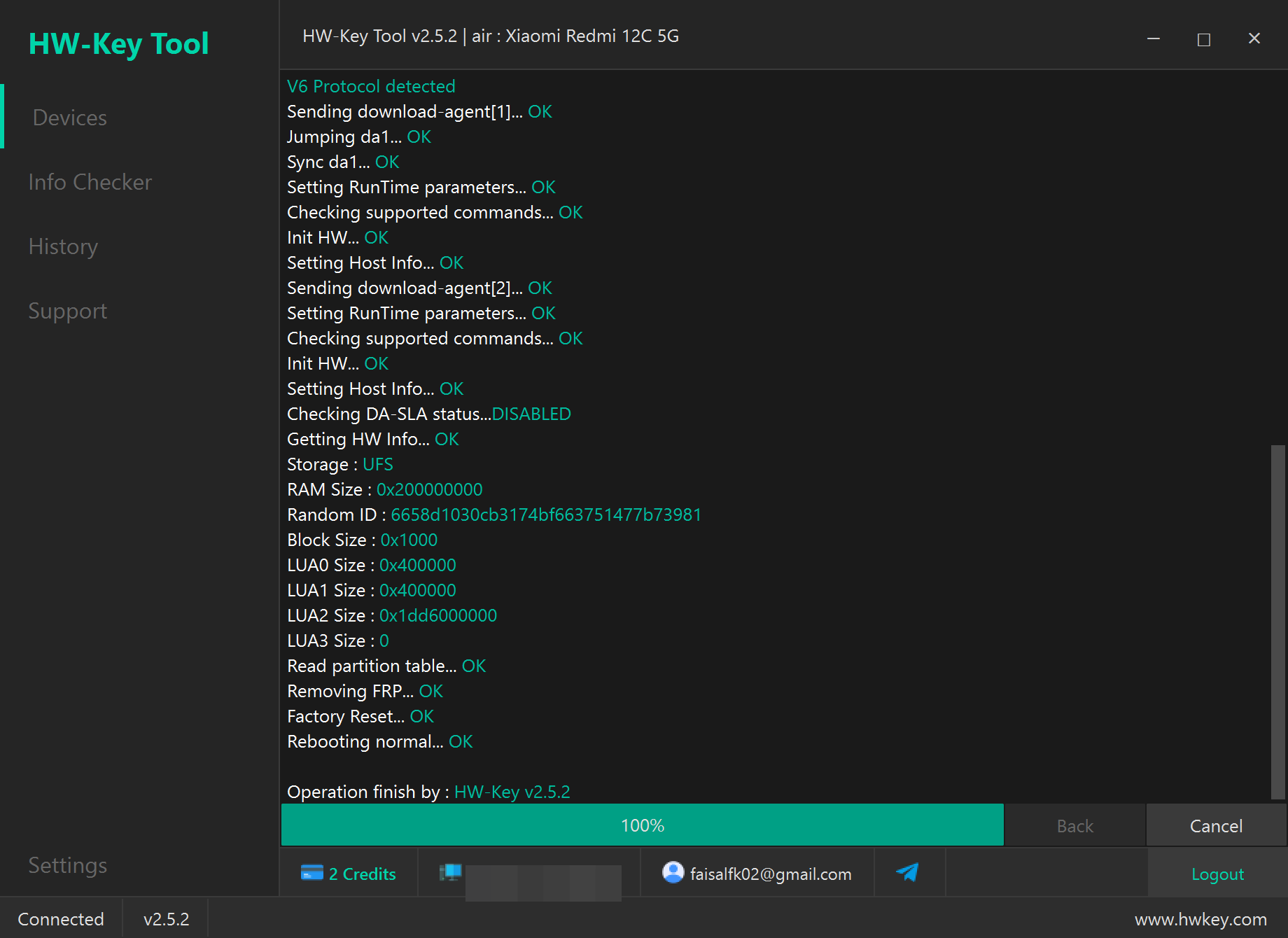
Task: Click the user avatar icon beside email
Action: [x=673, y=872]
